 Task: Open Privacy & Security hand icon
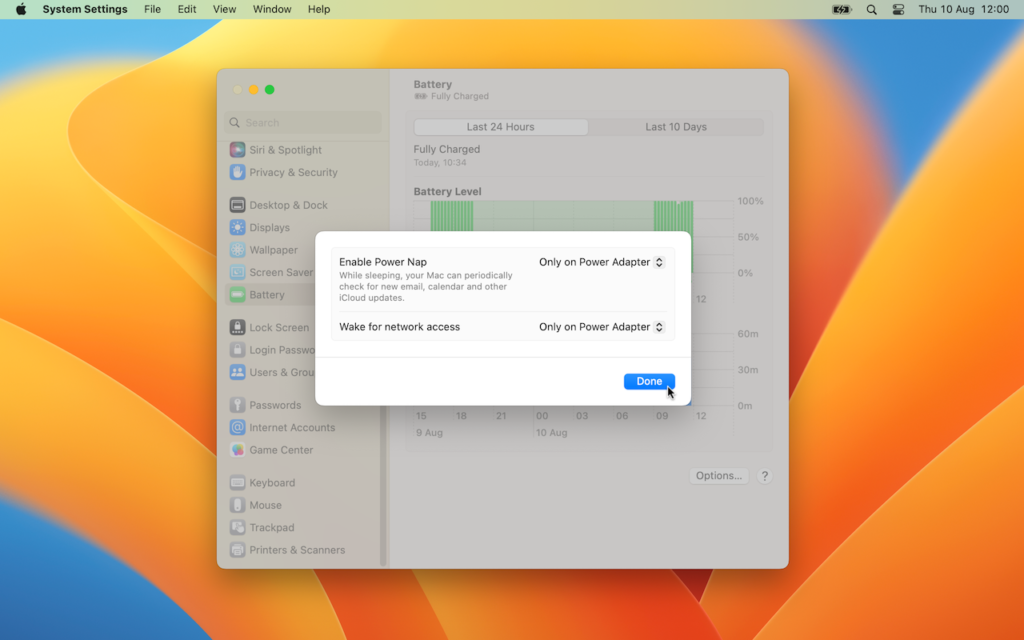coord(237,172)
